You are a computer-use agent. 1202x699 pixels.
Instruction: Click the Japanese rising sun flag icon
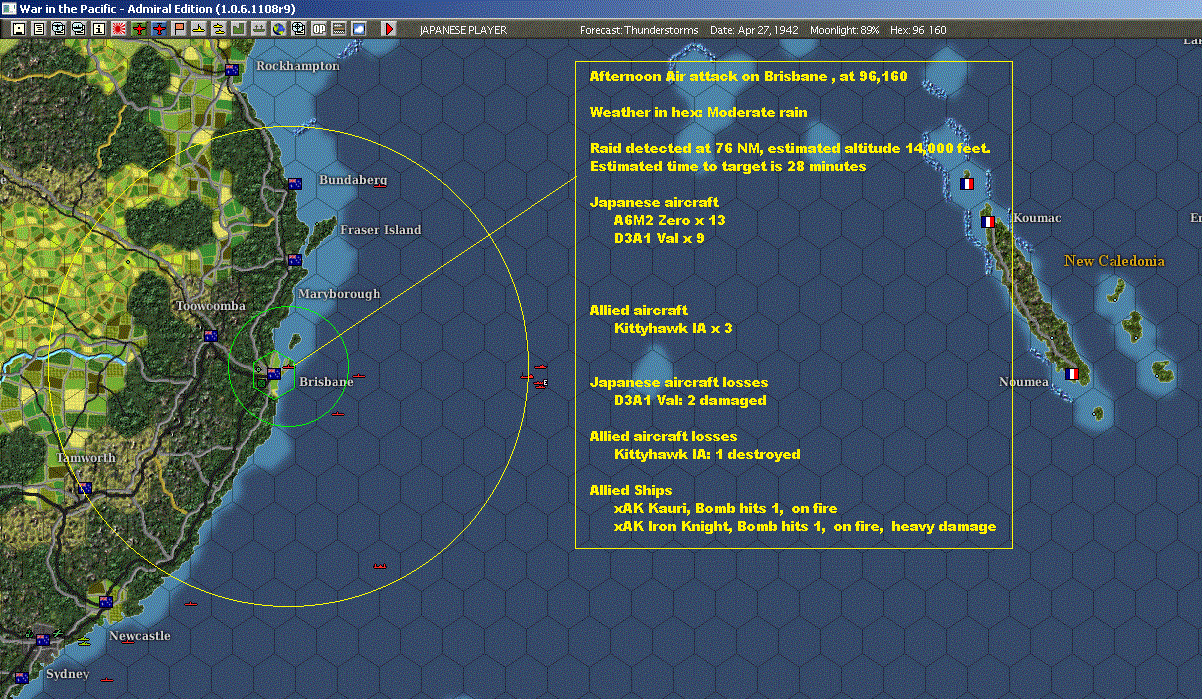point(119,29)
